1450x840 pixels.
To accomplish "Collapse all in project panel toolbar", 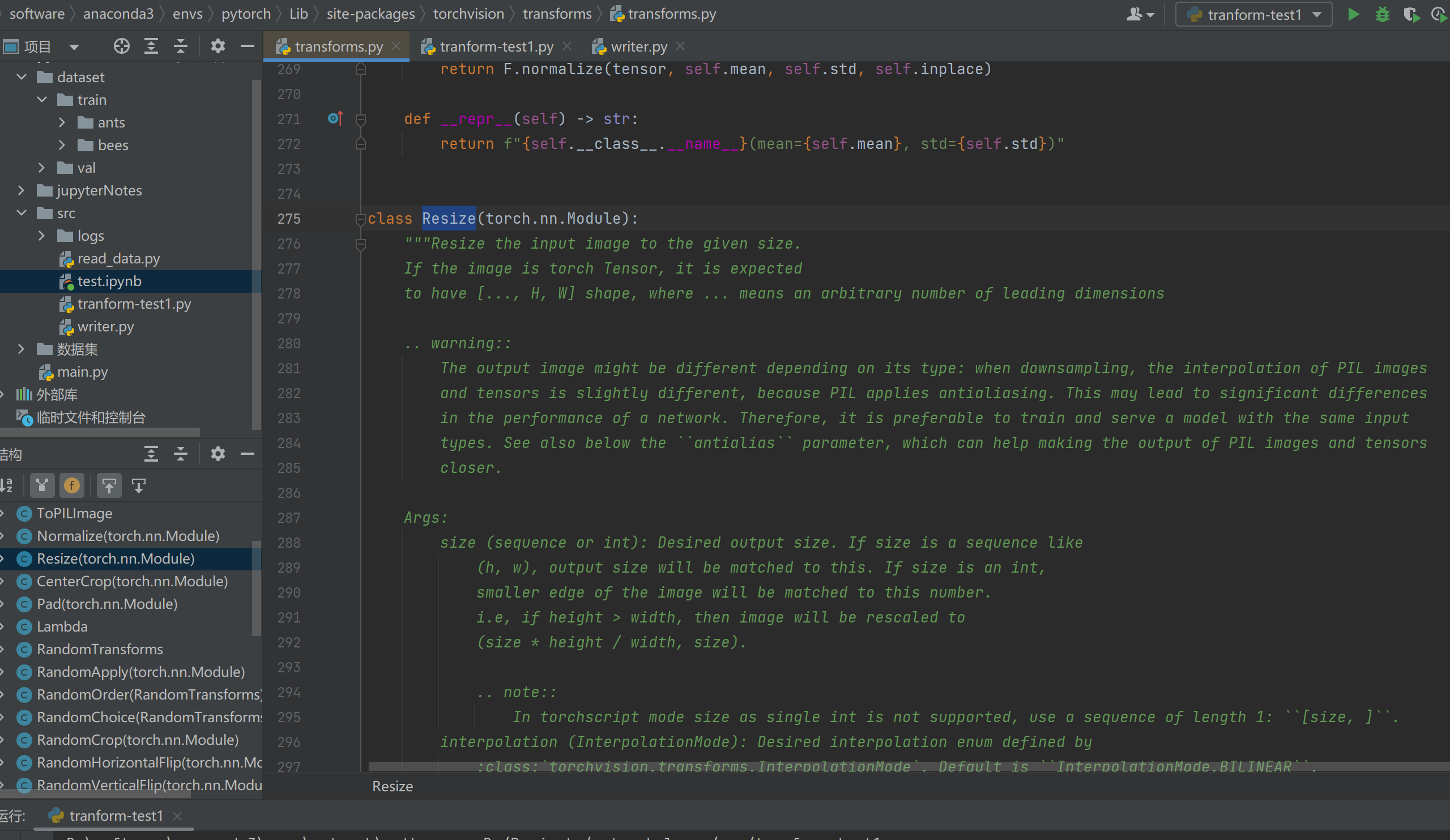I will tap(181, 46).
